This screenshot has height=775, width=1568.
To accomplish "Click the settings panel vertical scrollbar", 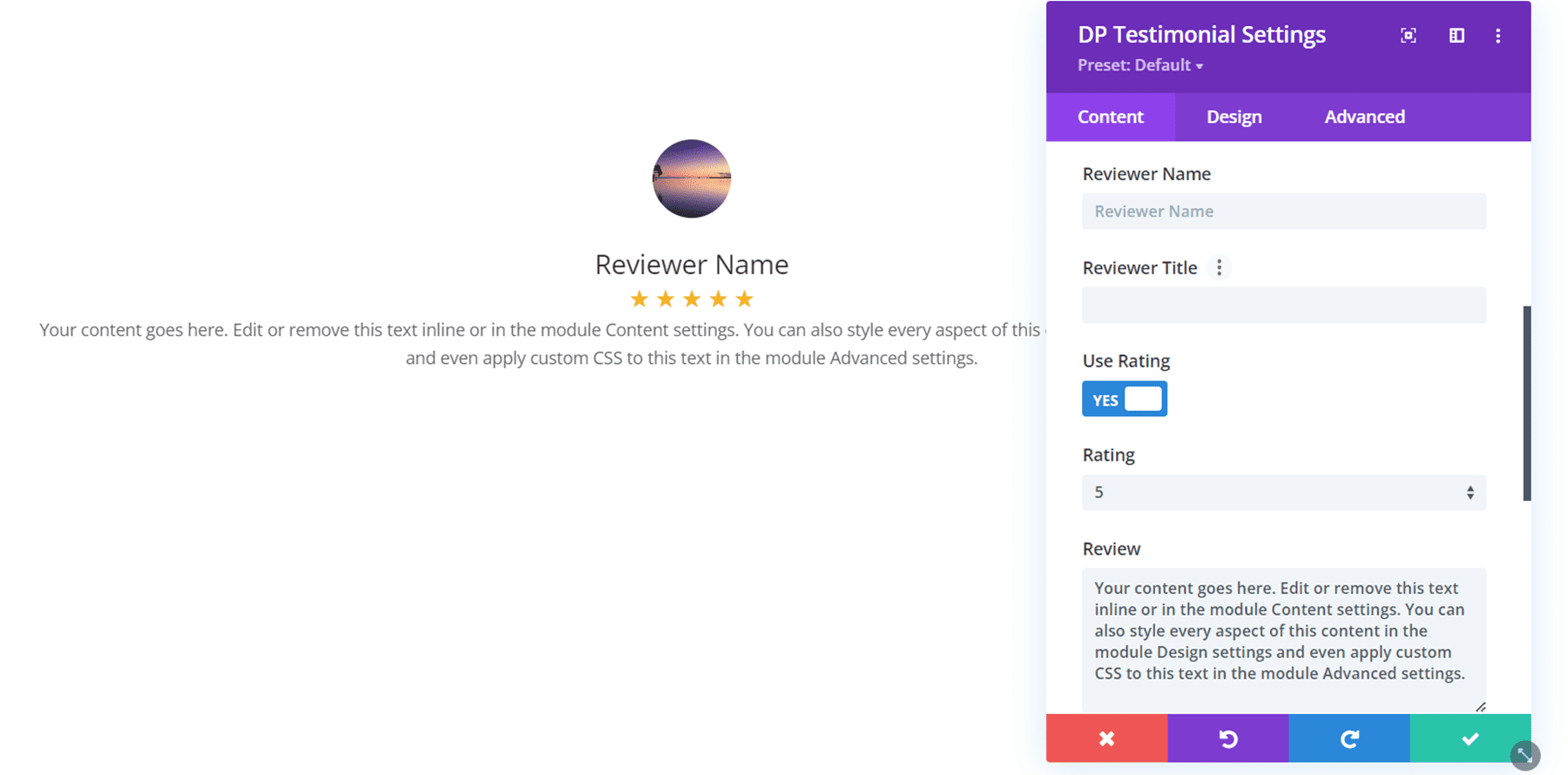I will 1526,403.
